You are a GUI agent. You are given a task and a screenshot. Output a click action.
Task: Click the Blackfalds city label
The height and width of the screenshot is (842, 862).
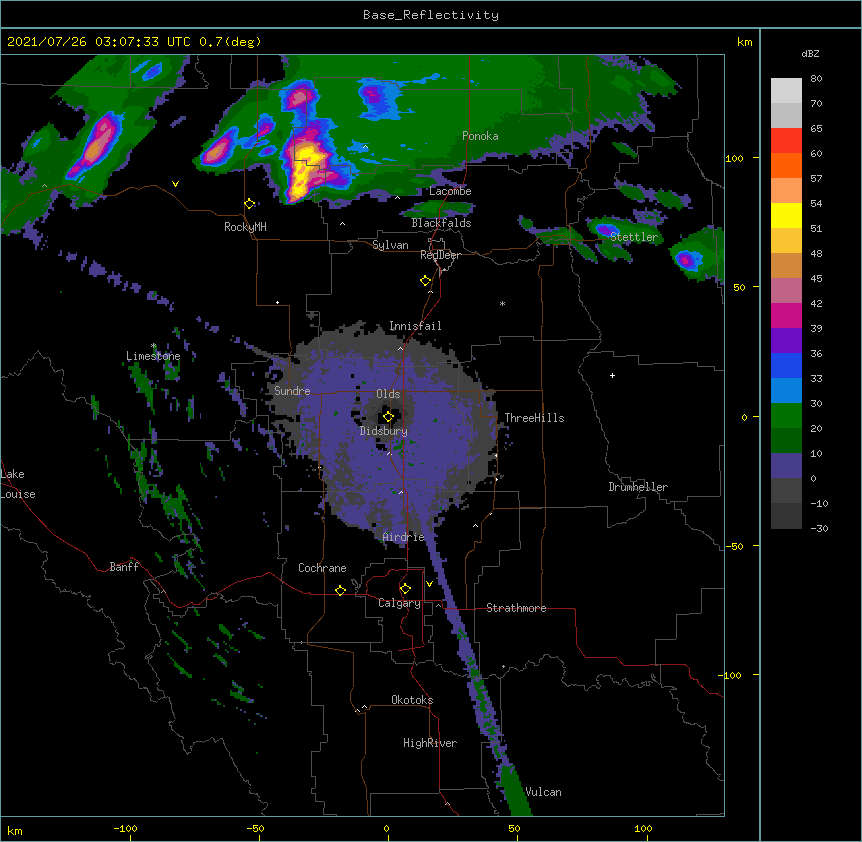(x=441, y=223)
